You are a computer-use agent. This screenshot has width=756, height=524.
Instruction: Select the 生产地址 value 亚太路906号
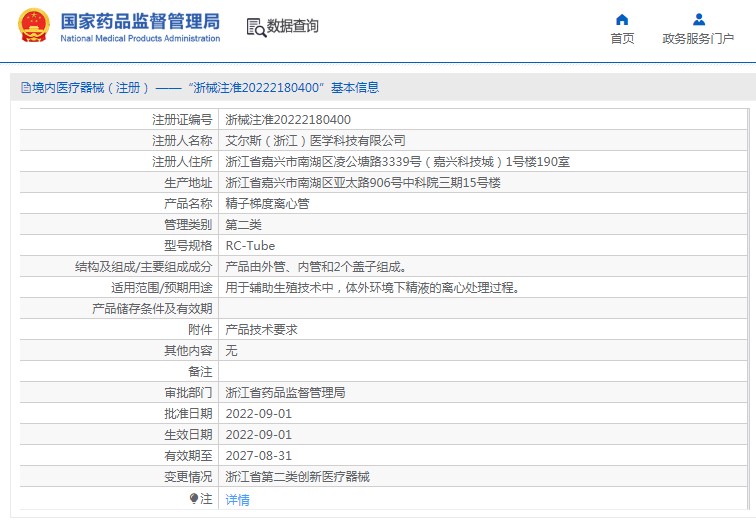363,183
